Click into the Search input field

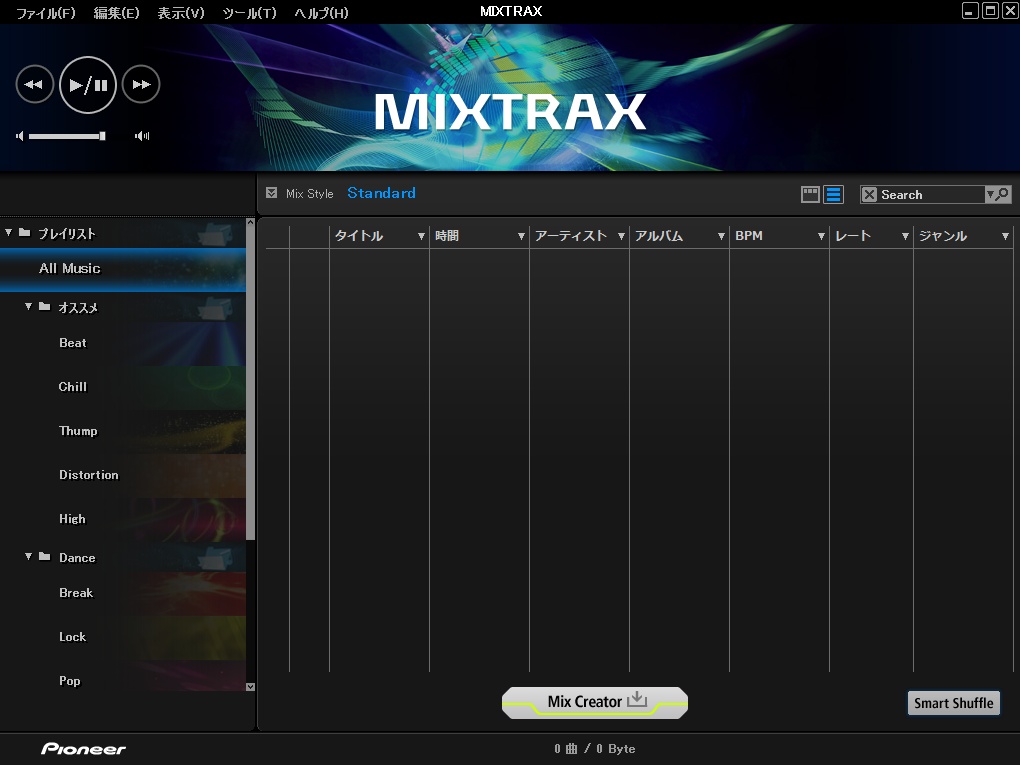click(x=931, y=195)
